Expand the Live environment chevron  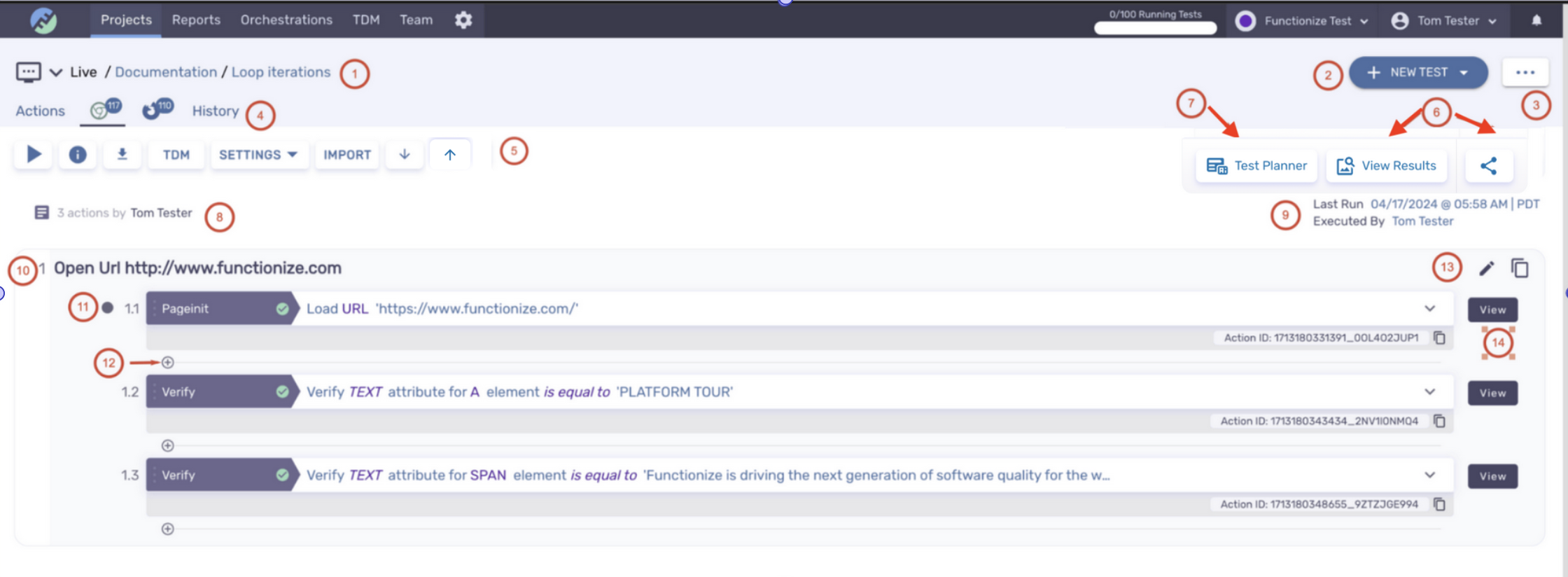pos(56,72)
